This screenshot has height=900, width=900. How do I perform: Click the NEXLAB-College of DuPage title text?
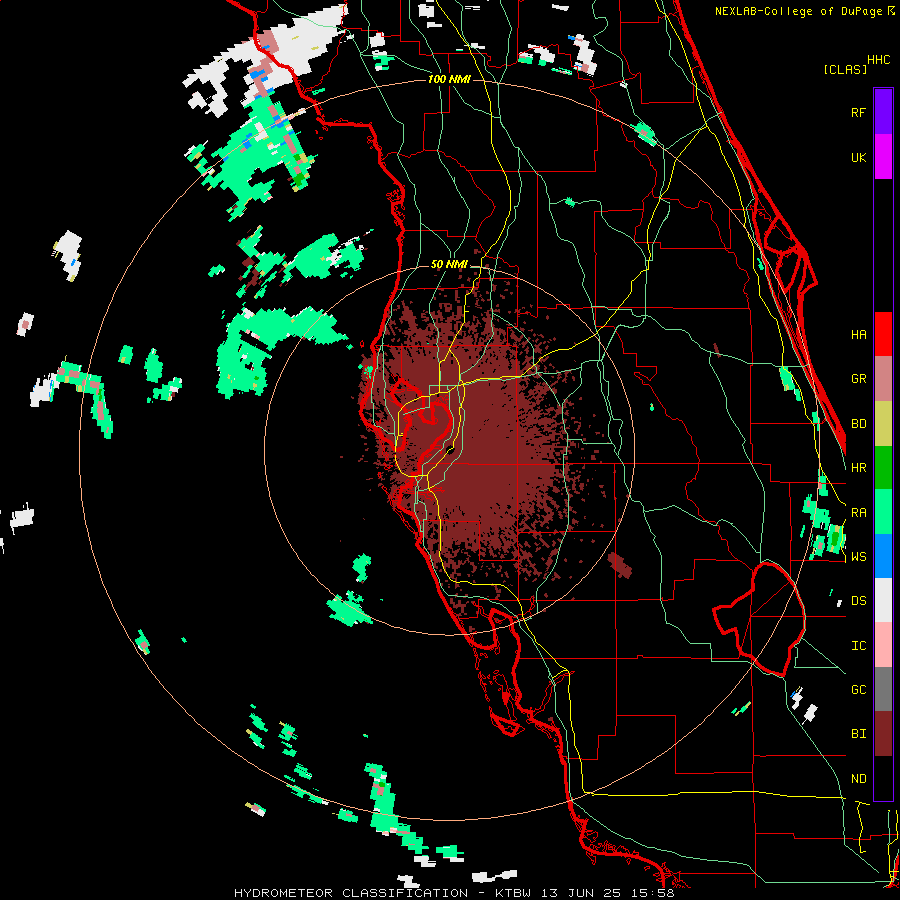click(x=799, y=11)
